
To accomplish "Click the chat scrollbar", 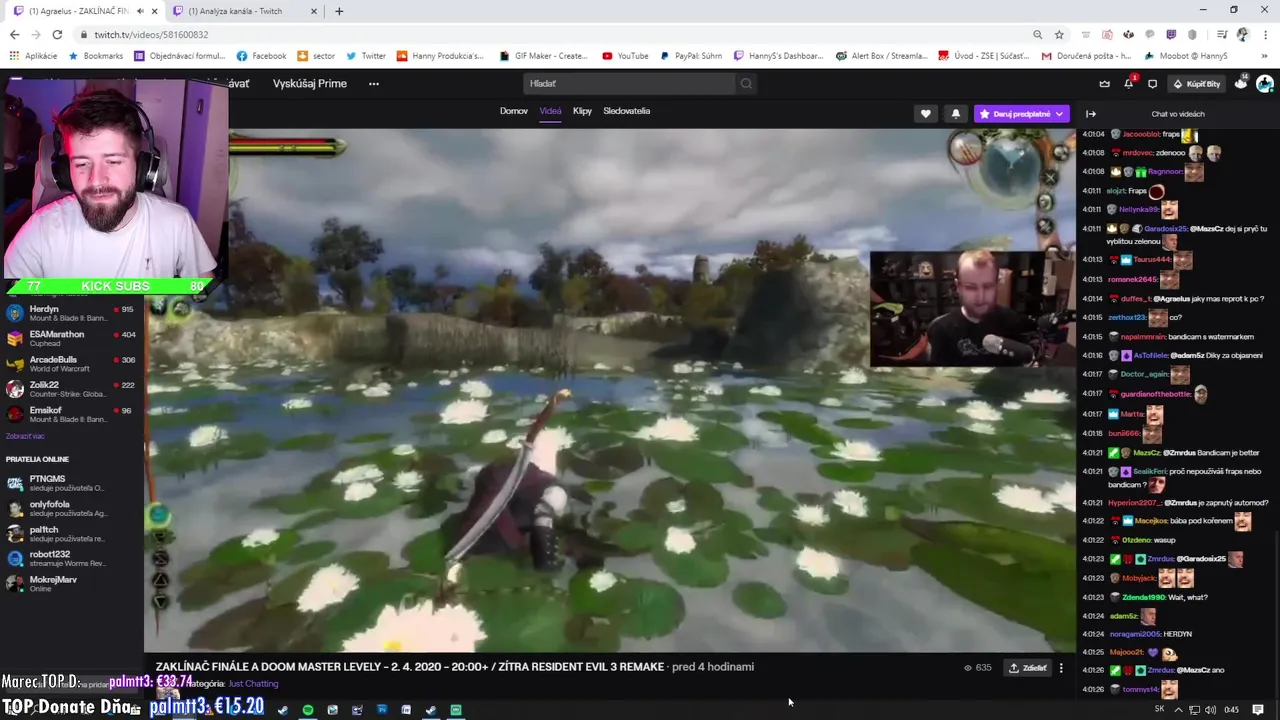I will coord(1276,615).
